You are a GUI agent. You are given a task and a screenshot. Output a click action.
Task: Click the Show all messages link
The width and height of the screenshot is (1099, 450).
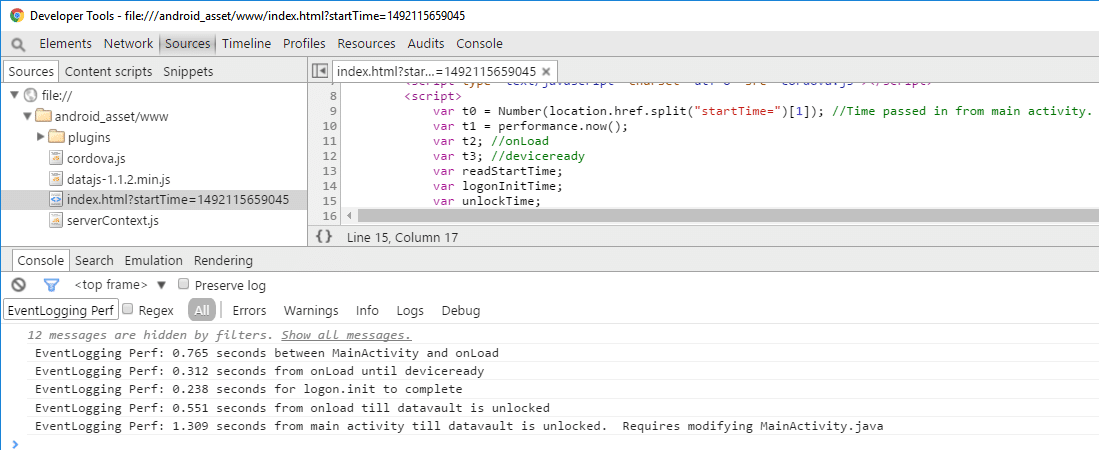(x=346, y=335)
